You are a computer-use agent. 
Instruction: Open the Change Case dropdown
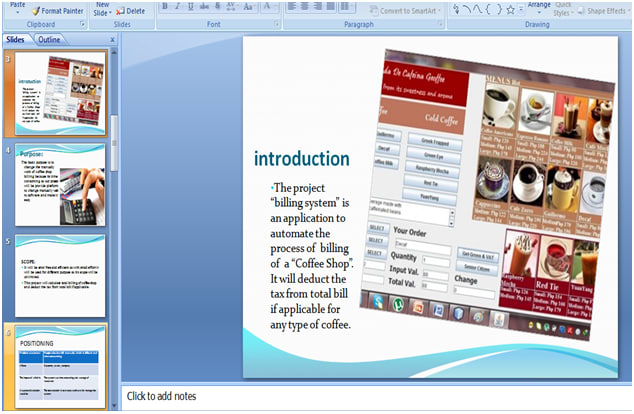tap(248, 6)
